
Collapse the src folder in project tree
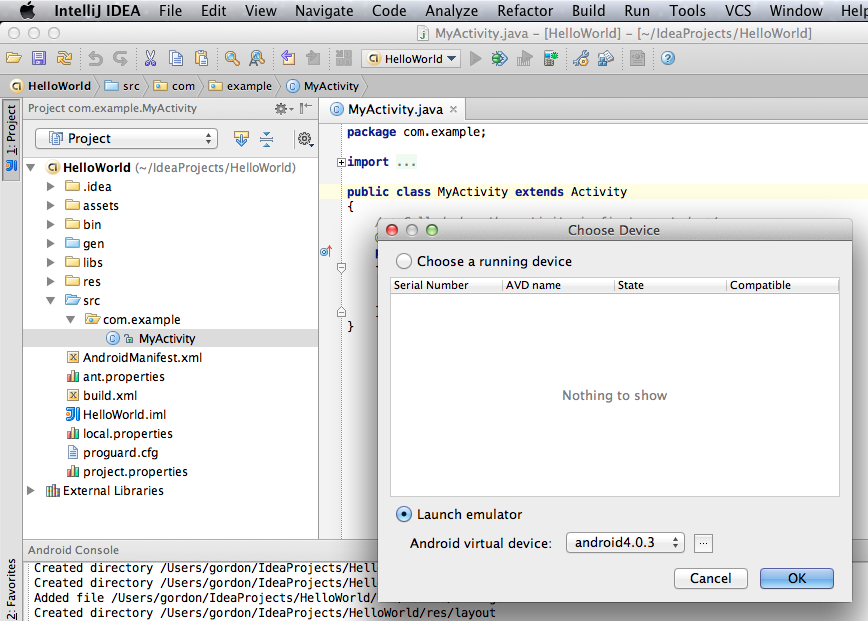pos(51,300)
